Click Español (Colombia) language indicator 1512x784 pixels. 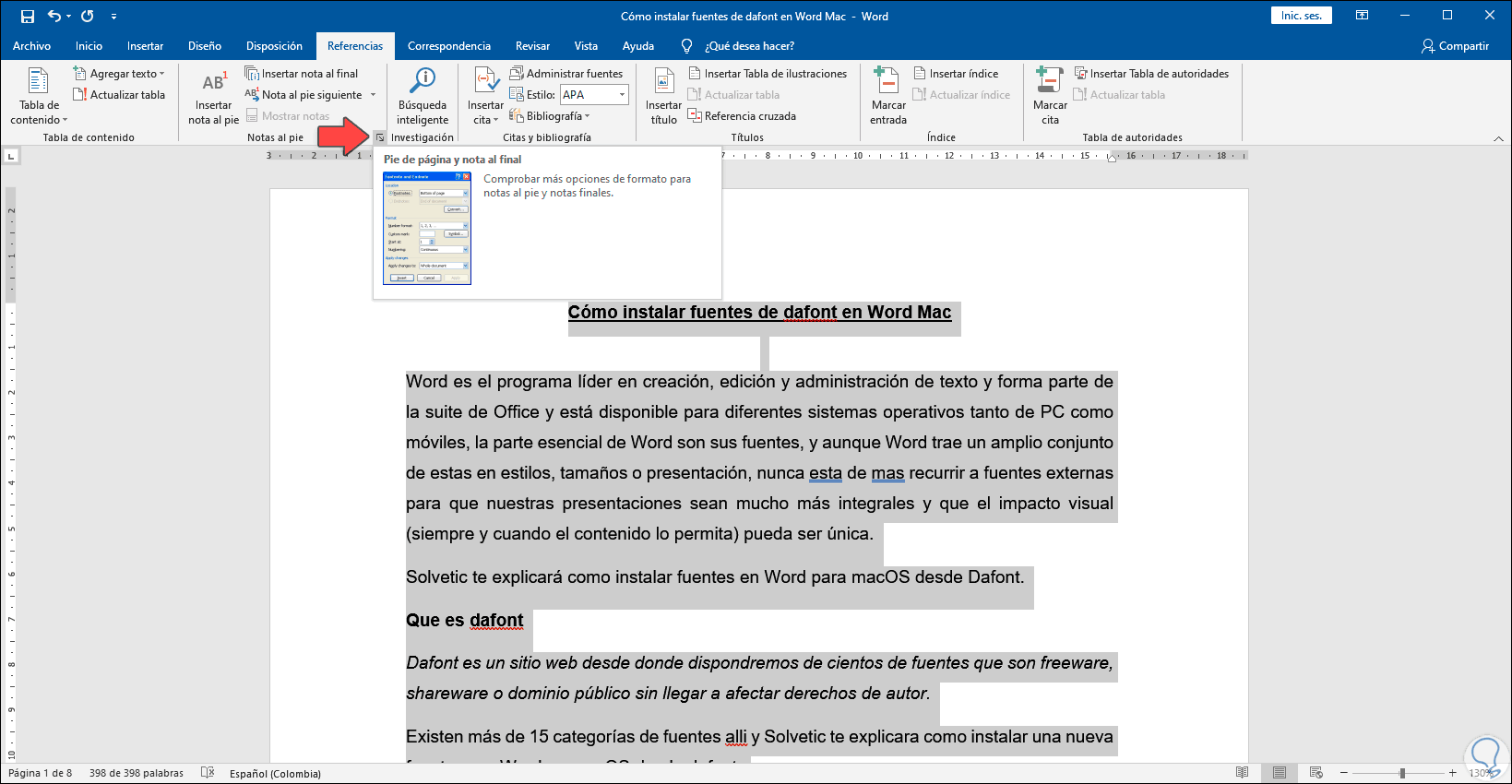point(275,773)
